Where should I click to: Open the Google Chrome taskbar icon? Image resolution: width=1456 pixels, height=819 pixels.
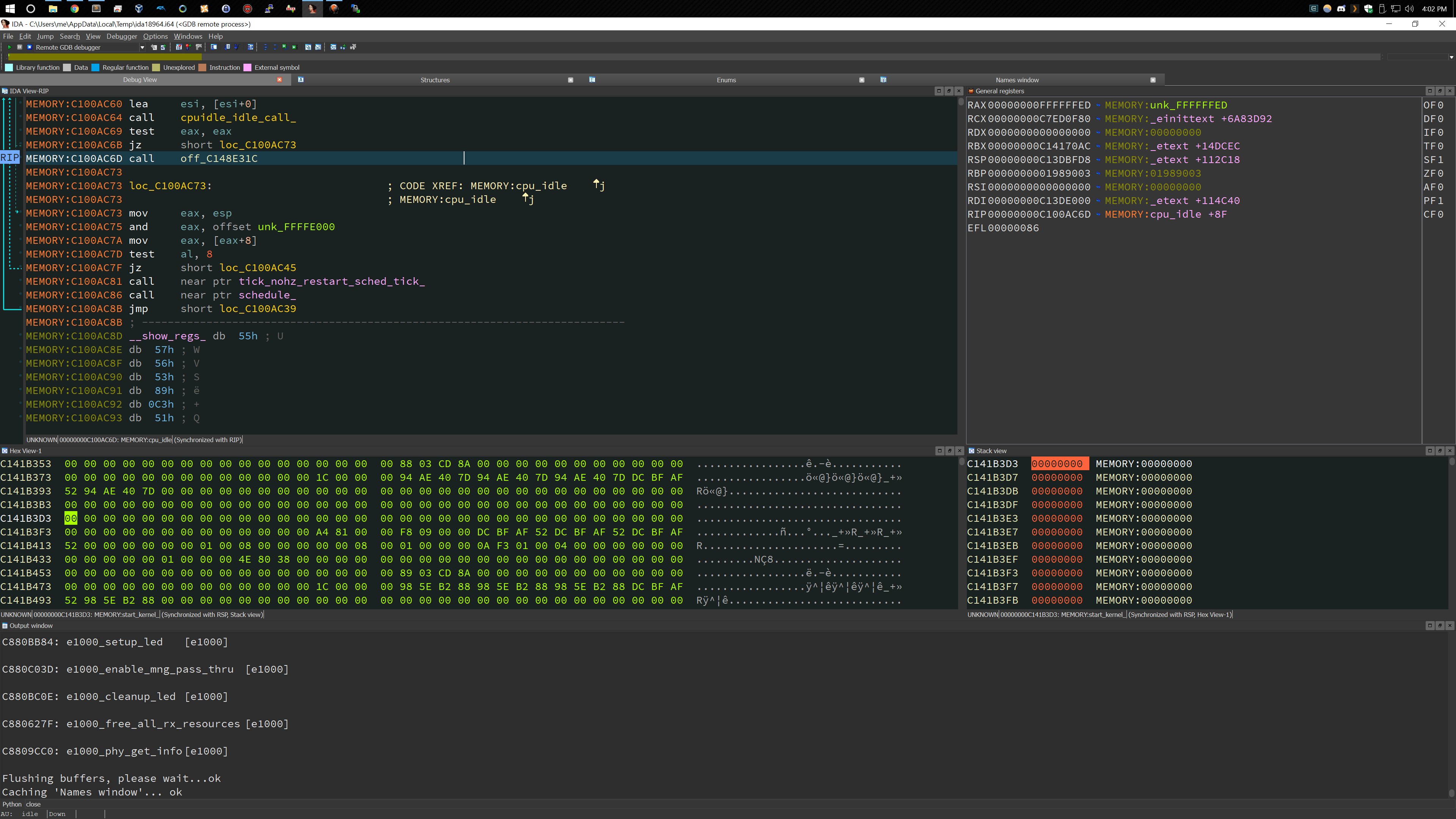[x=74, y=8]
